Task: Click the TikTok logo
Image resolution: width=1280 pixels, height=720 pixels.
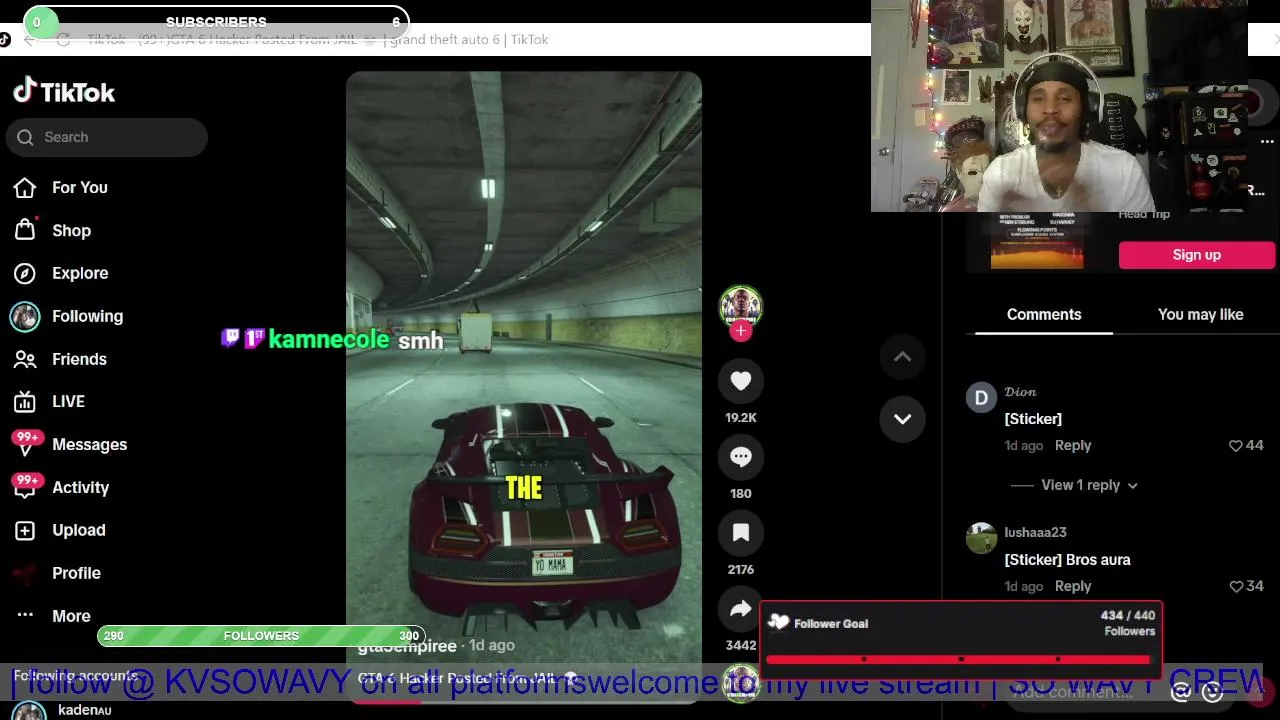Action: click(x=64, y=91)
